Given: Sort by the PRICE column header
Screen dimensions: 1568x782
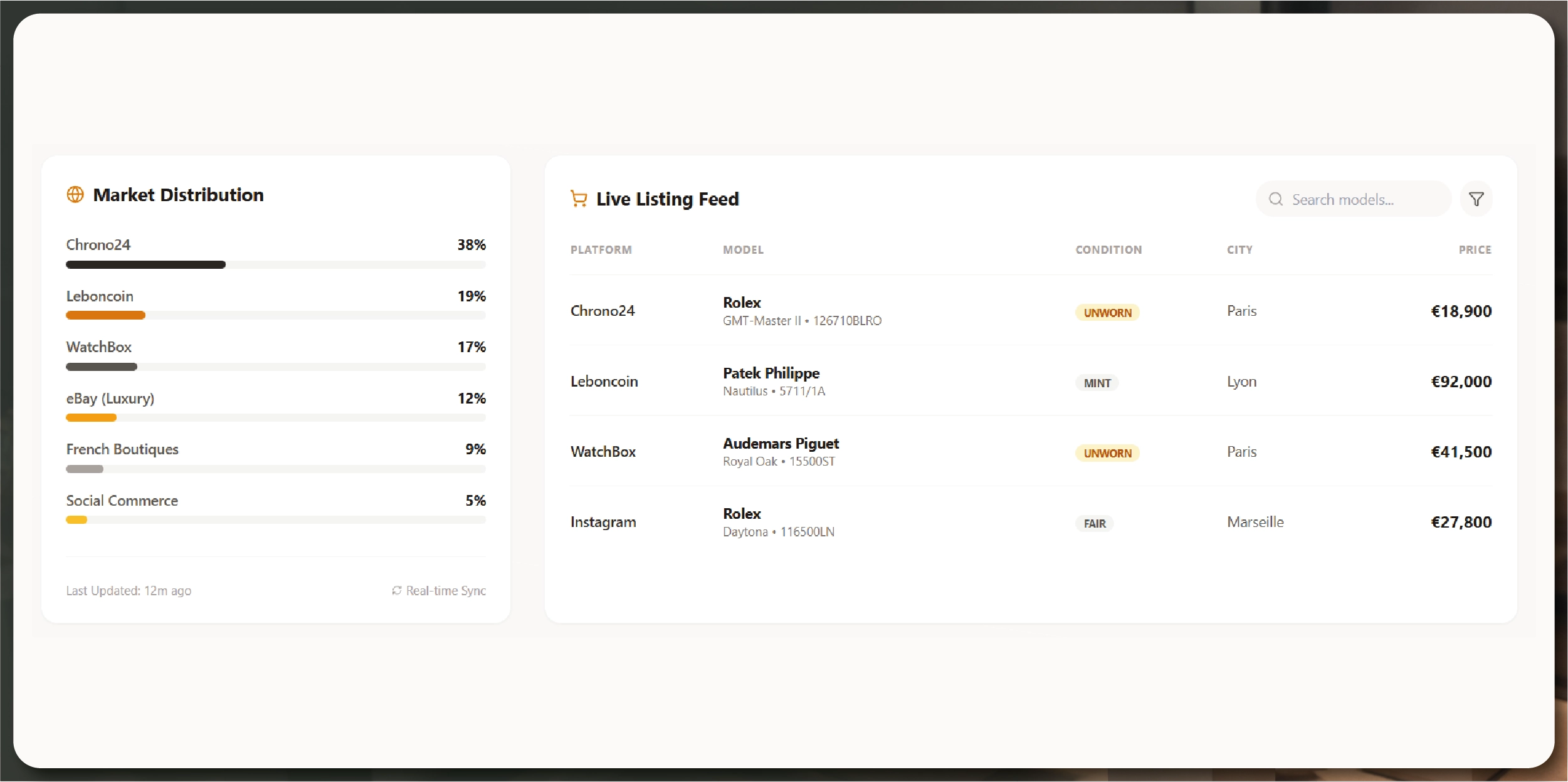Looking at the screenshot, I should (1475, 250).
